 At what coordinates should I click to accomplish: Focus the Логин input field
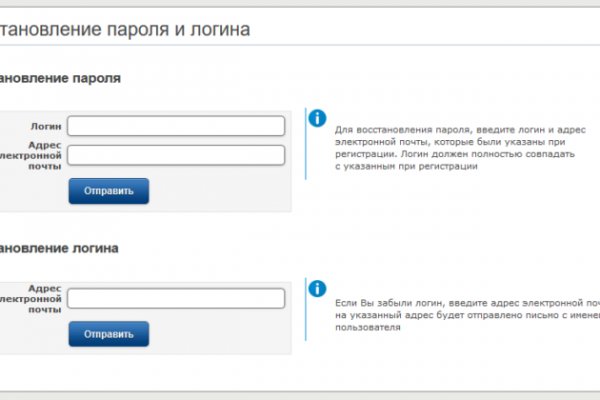point(176,126)
